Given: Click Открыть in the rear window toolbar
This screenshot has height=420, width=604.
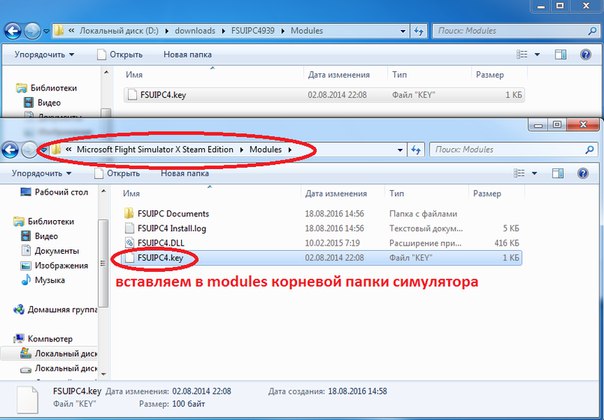Looking at the screenshot, I should click(x=120, y=55).
